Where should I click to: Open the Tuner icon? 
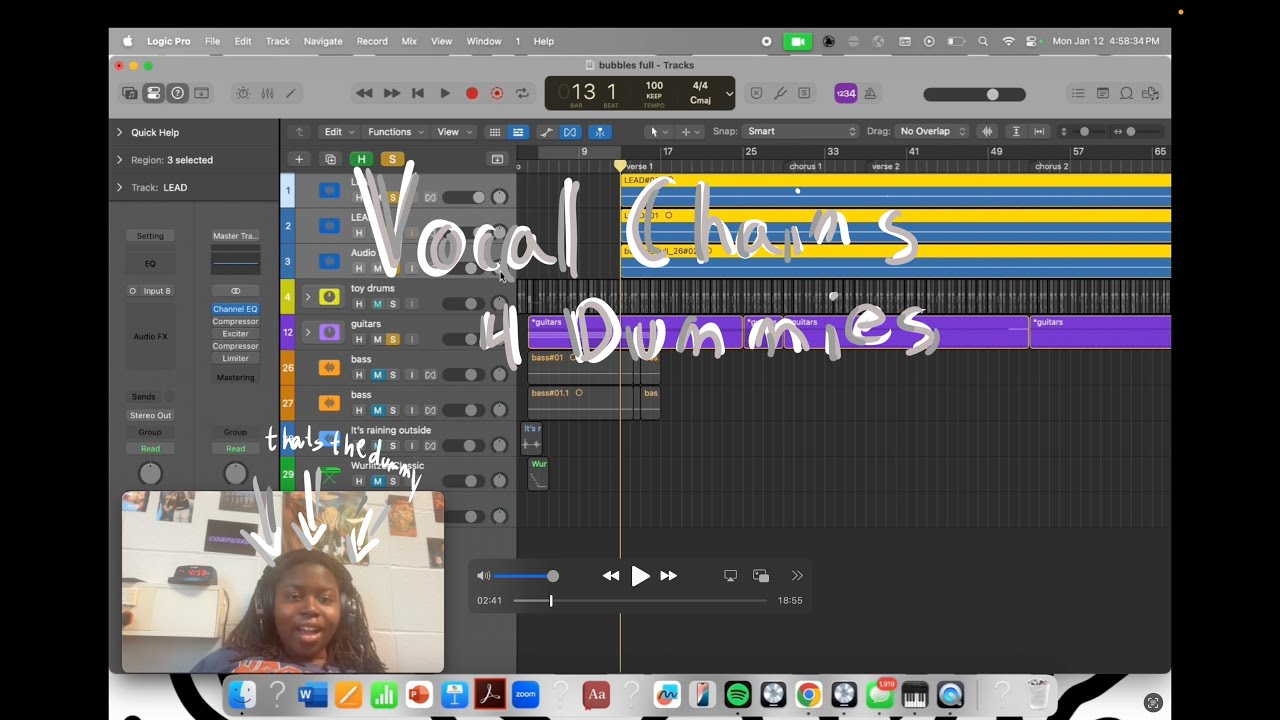[x=780, y=93]
